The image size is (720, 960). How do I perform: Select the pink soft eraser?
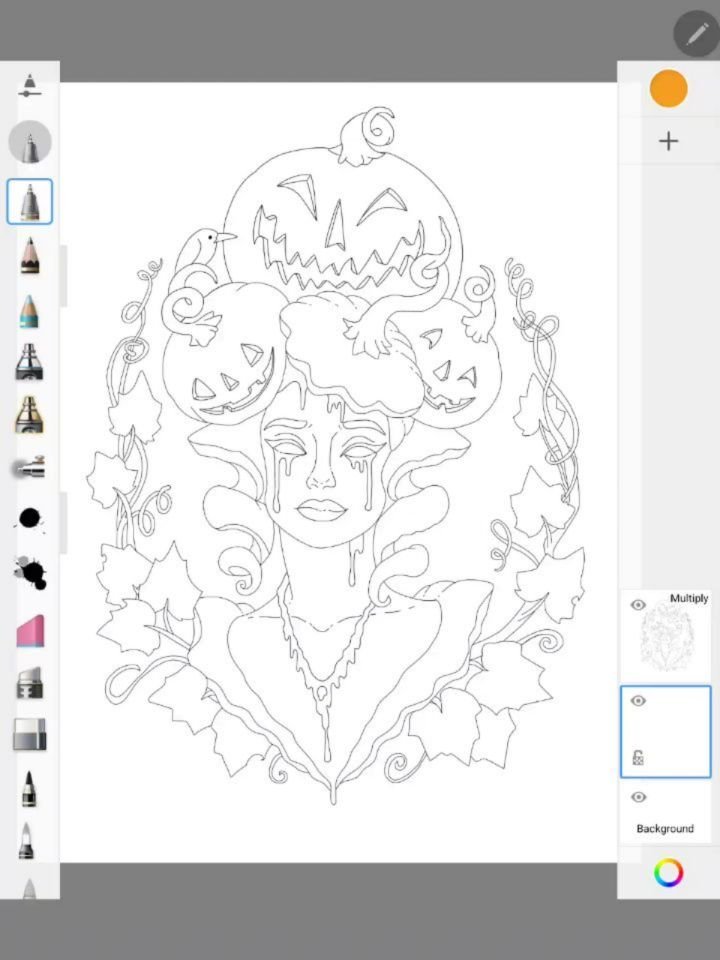point(31,631)
